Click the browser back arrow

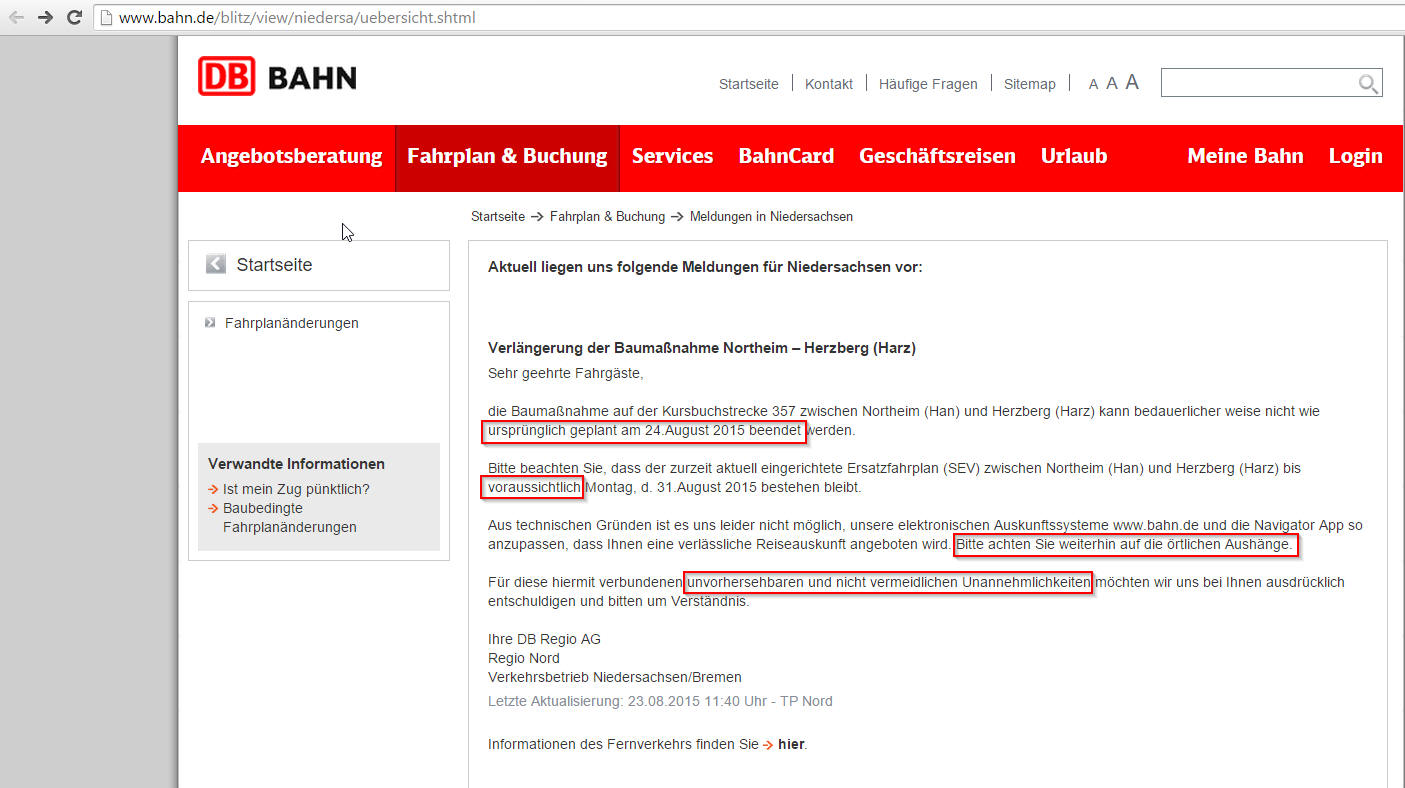[x=16, y=17]
